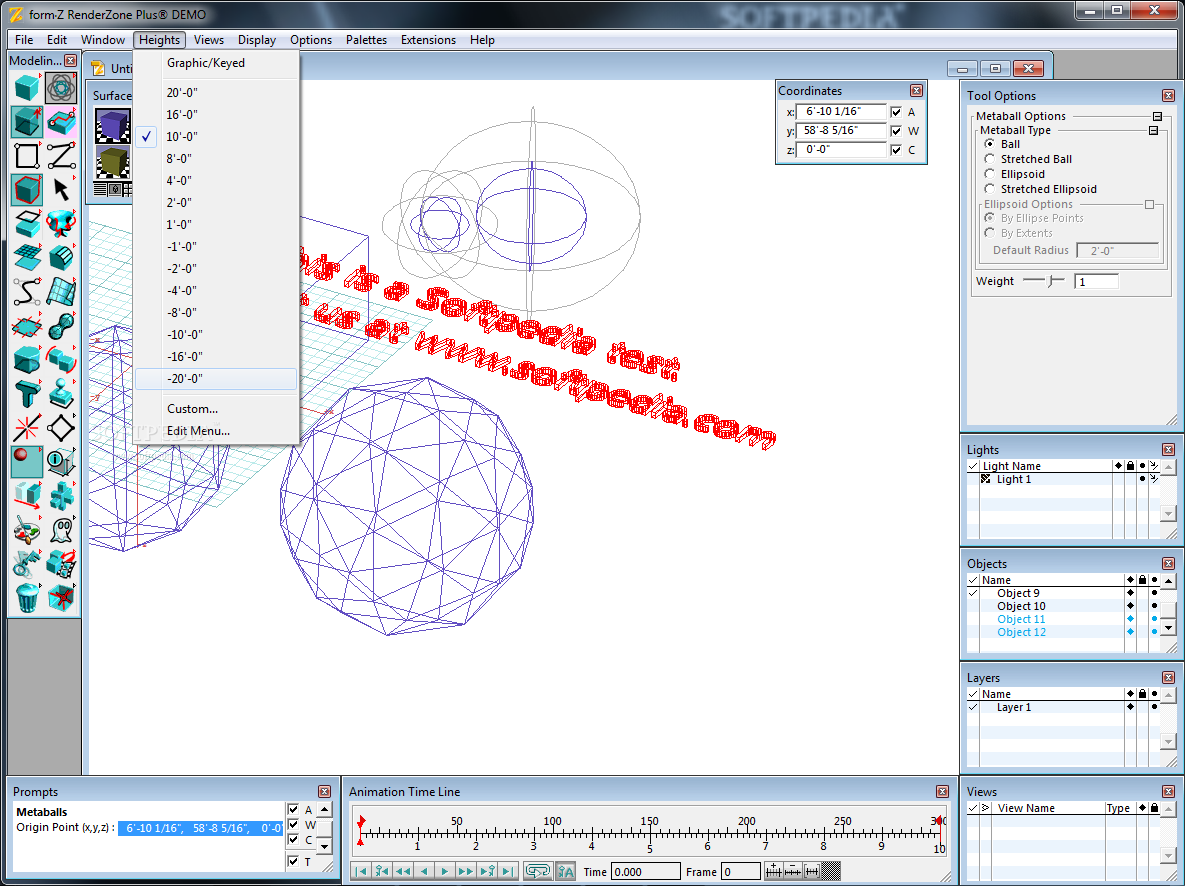The image size is (1185, 886).
Task: Open the Extensions menu
Action: tap(429, 40)
